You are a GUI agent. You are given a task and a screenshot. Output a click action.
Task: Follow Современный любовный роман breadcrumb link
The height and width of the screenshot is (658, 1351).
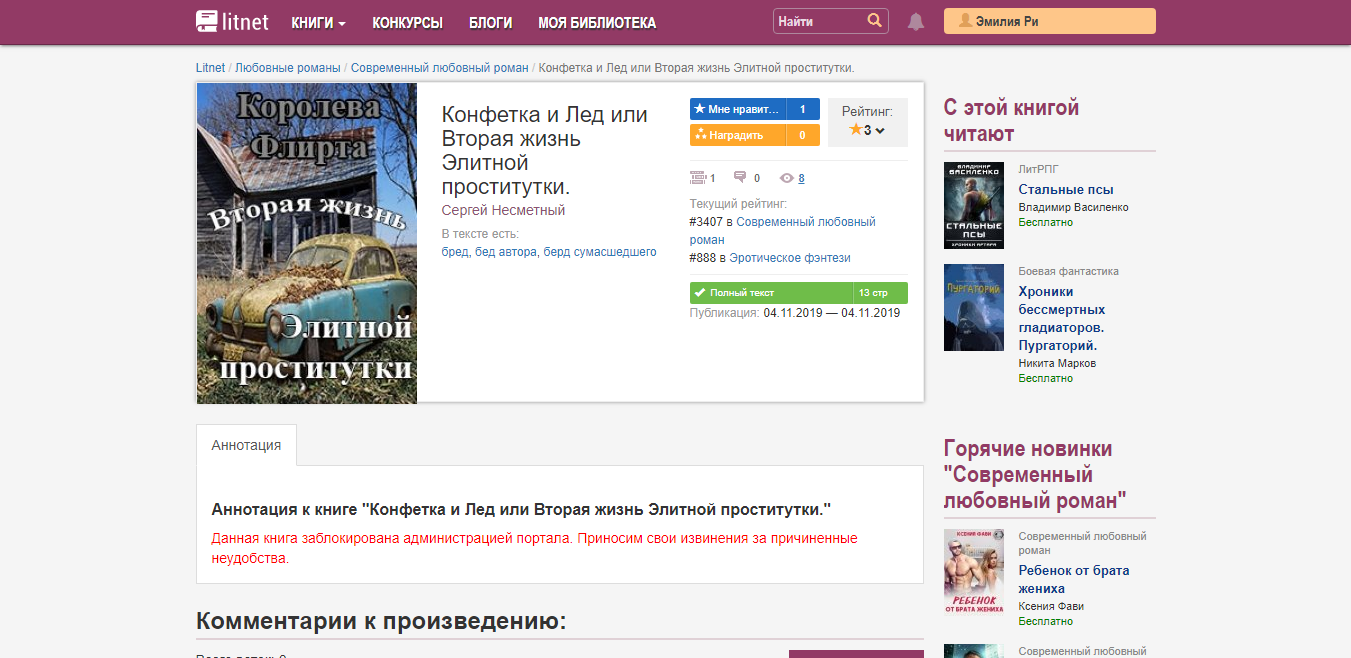439,68
